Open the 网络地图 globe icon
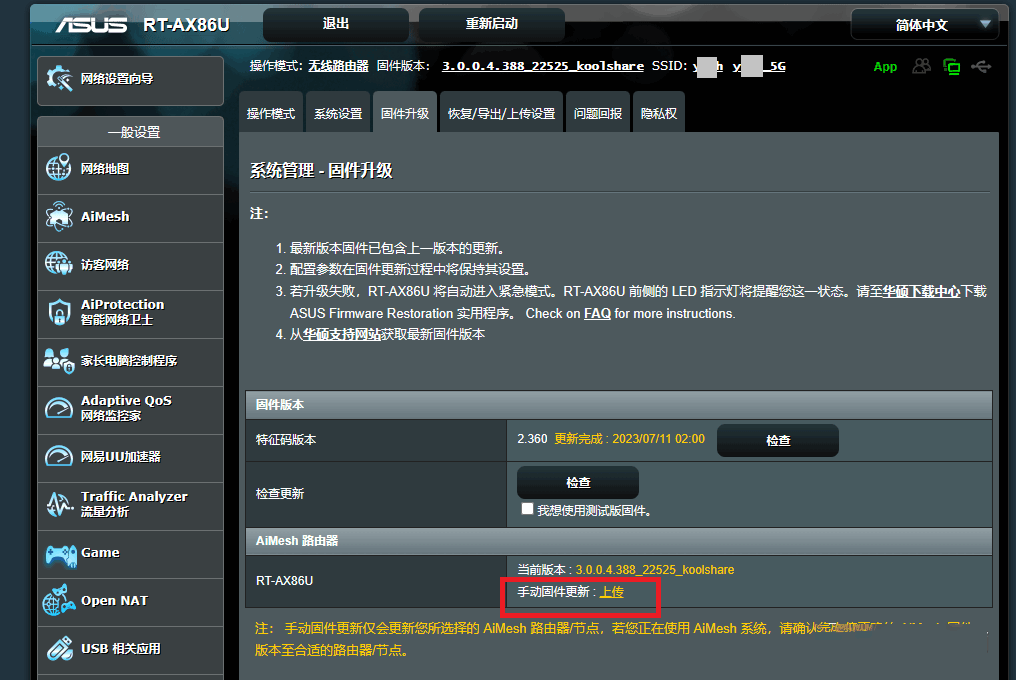 coord(58,168)
